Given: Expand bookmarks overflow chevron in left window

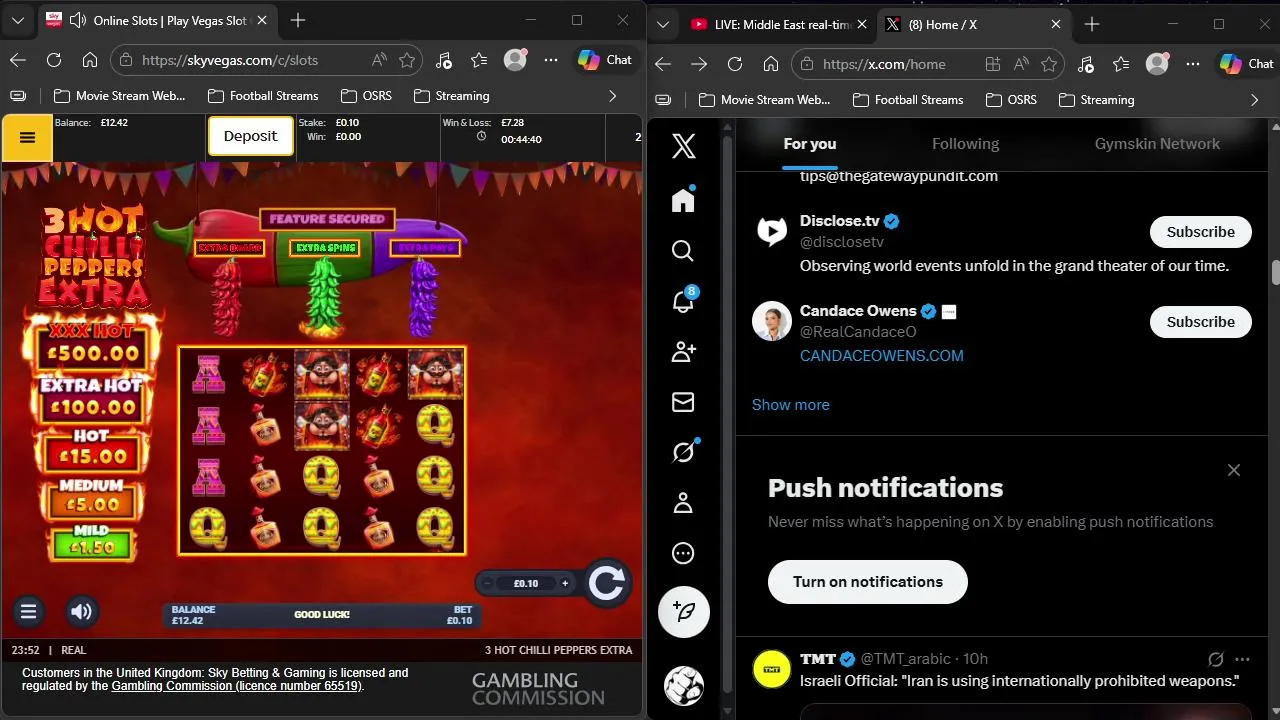Looking at the screenshot, I should (613, 96).
